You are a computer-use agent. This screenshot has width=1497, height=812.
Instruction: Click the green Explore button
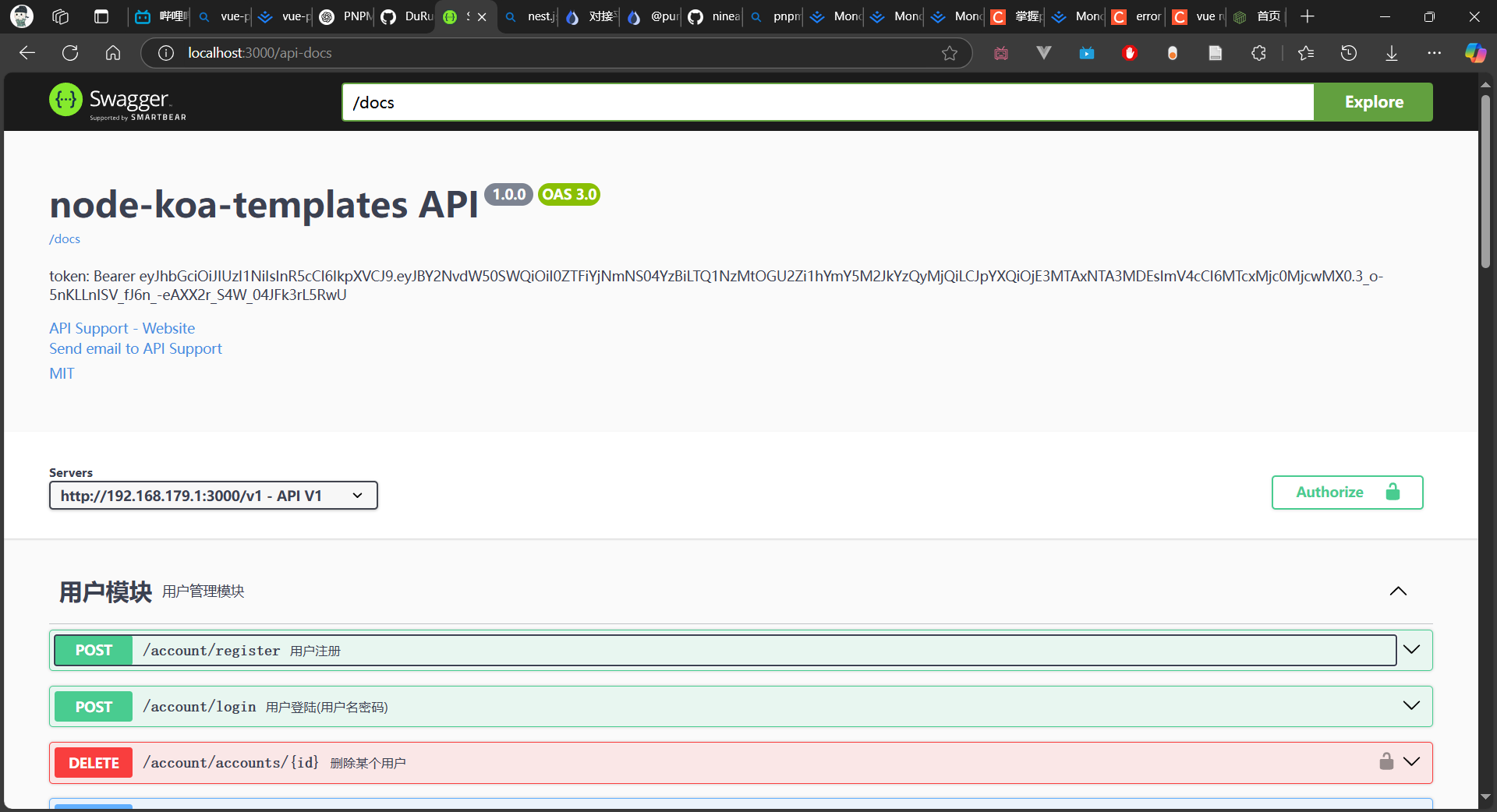(1373, 102)
